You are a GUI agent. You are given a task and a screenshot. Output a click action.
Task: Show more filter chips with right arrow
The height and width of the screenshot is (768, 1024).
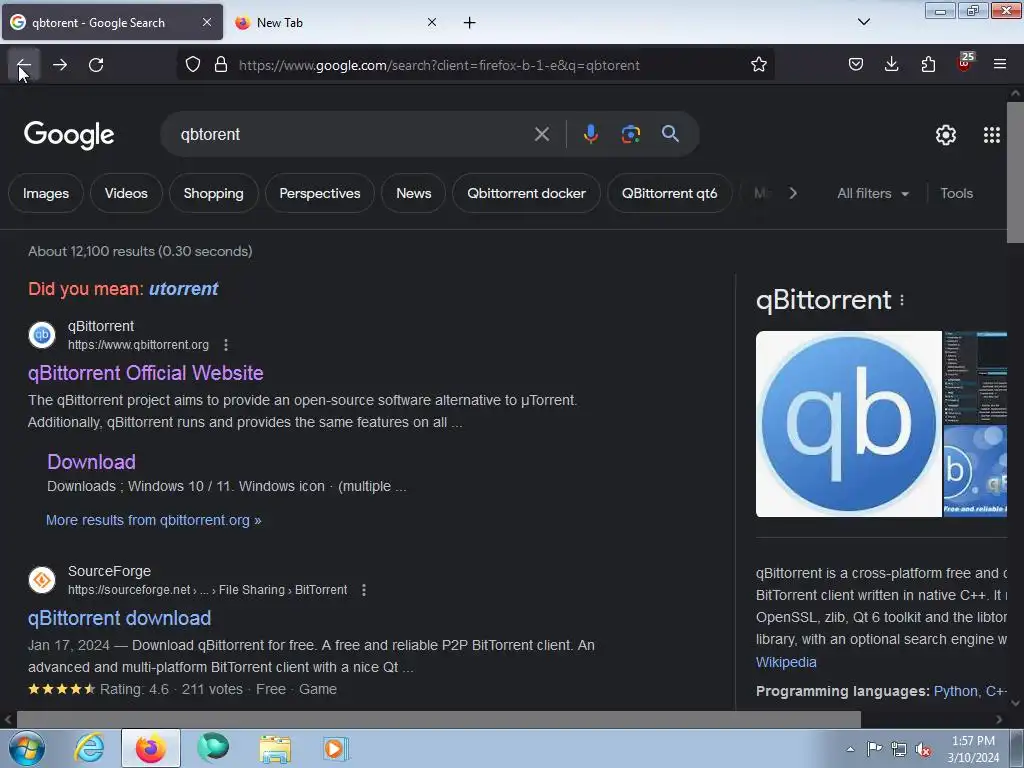point(792,193)
